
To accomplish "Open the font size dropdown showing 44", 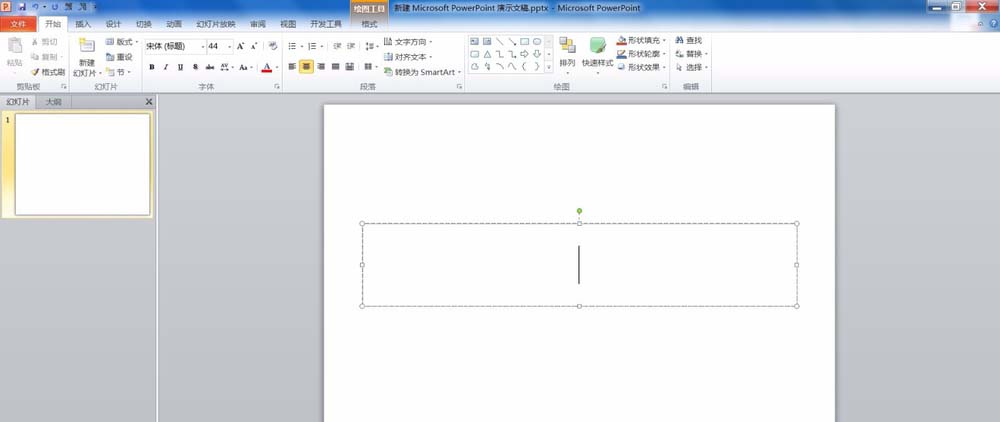I will coord(229,47).
